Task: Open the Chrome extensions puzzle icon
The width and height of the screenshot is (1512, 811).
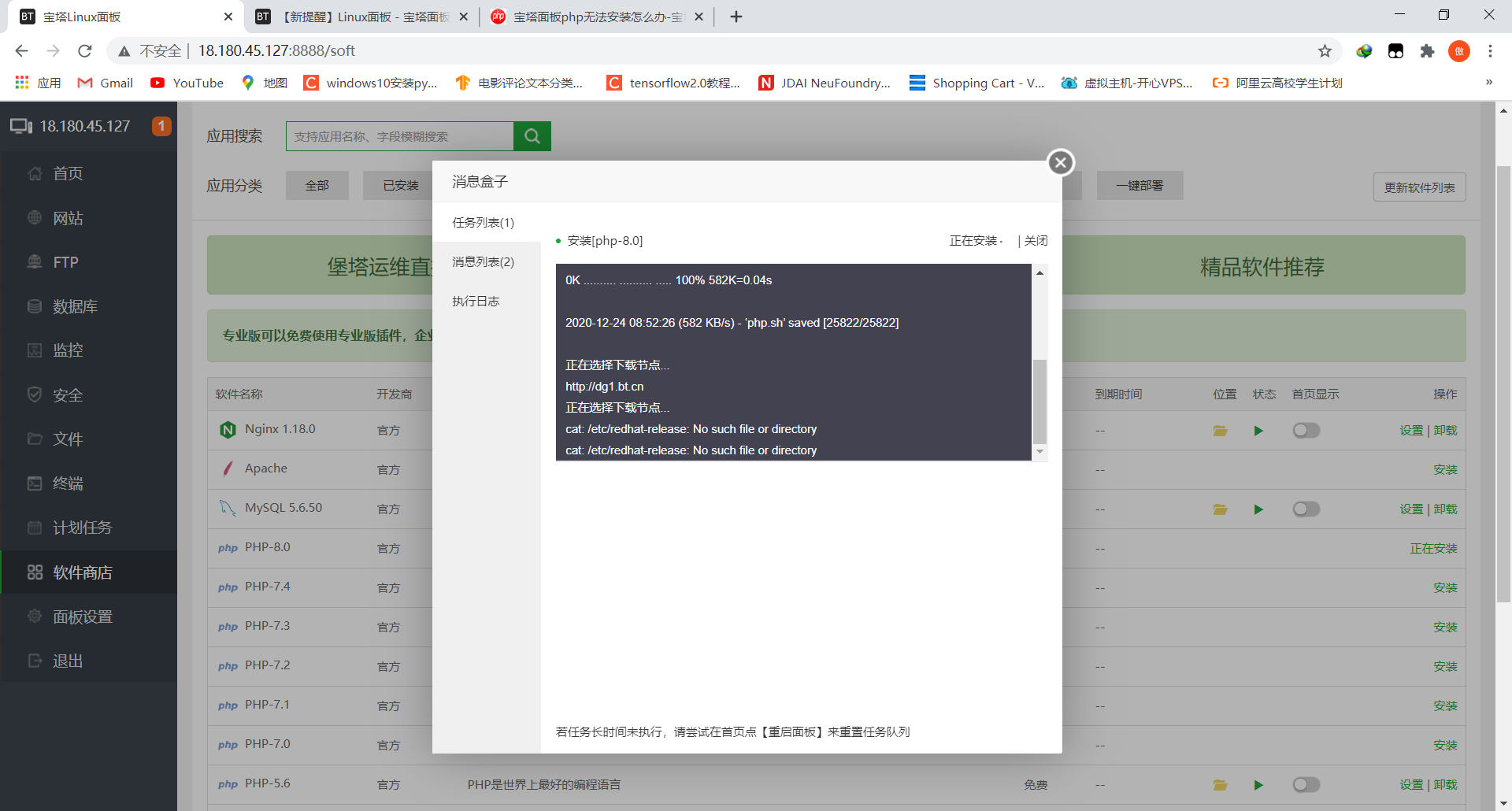Action: [x=1427, y=51]
